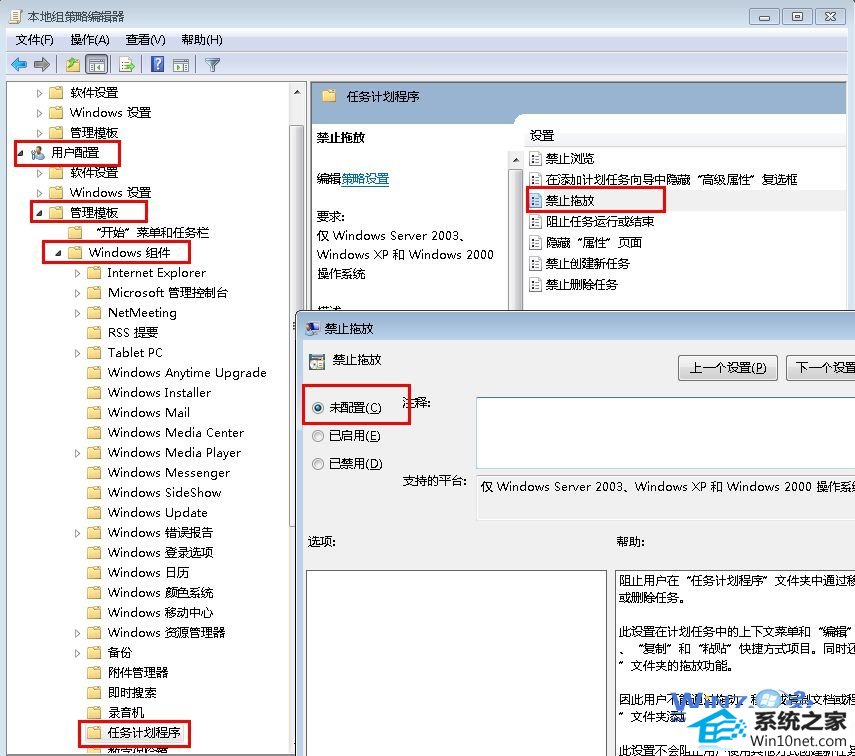Open the 策略设置 edit link
855x756 pixels.
click(x=365, y=179)
